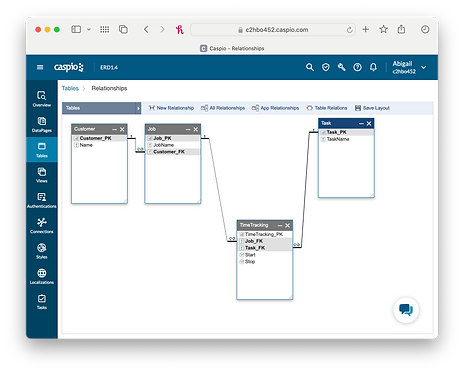Open the live chat bubble
464x373 pixels.
[406, 310]
